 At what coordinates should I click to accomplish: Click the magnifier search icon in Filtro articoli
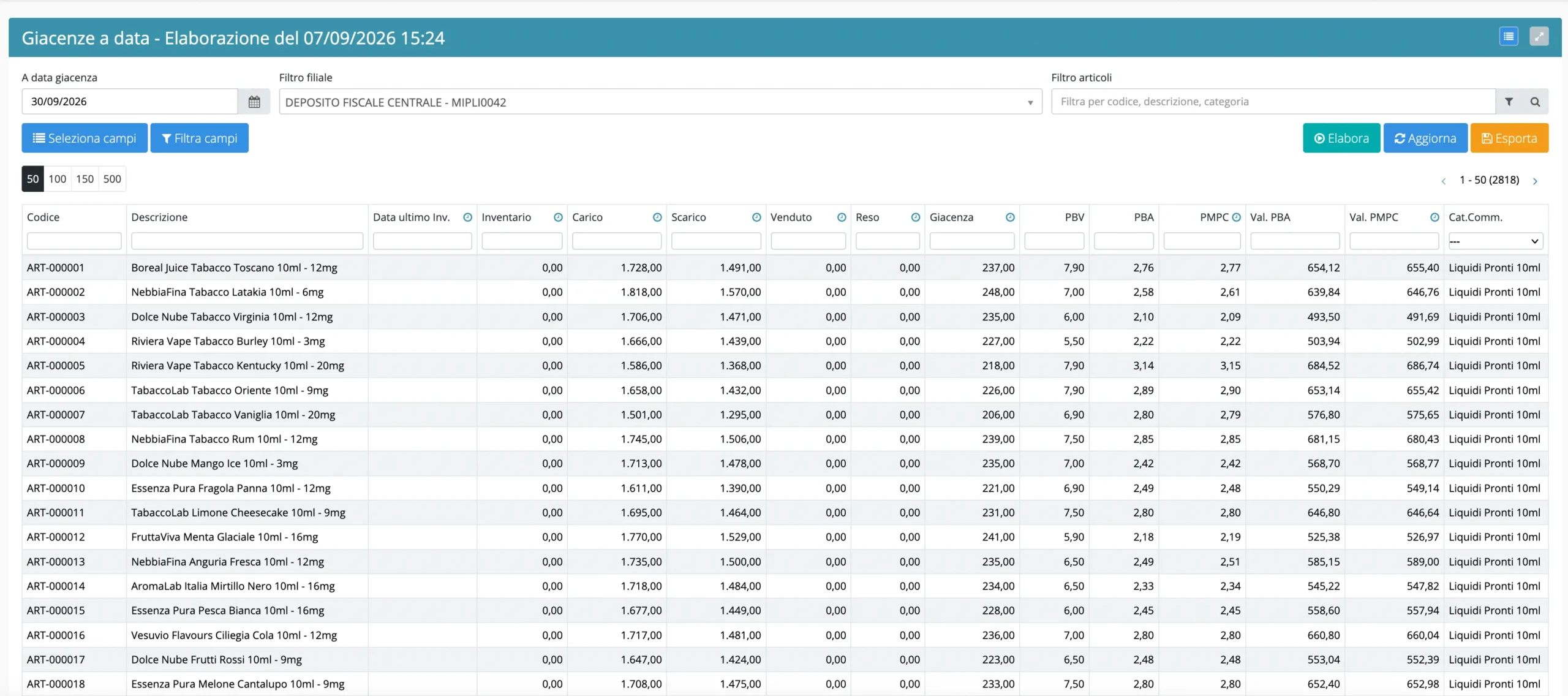[1535, 102]
